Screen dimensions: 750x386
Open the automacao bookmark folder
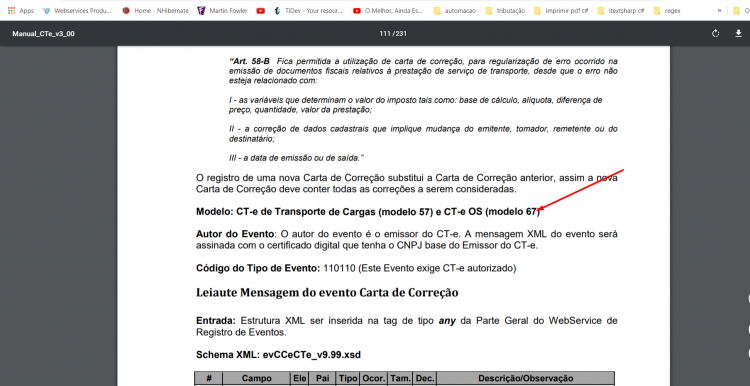[455, 11]
